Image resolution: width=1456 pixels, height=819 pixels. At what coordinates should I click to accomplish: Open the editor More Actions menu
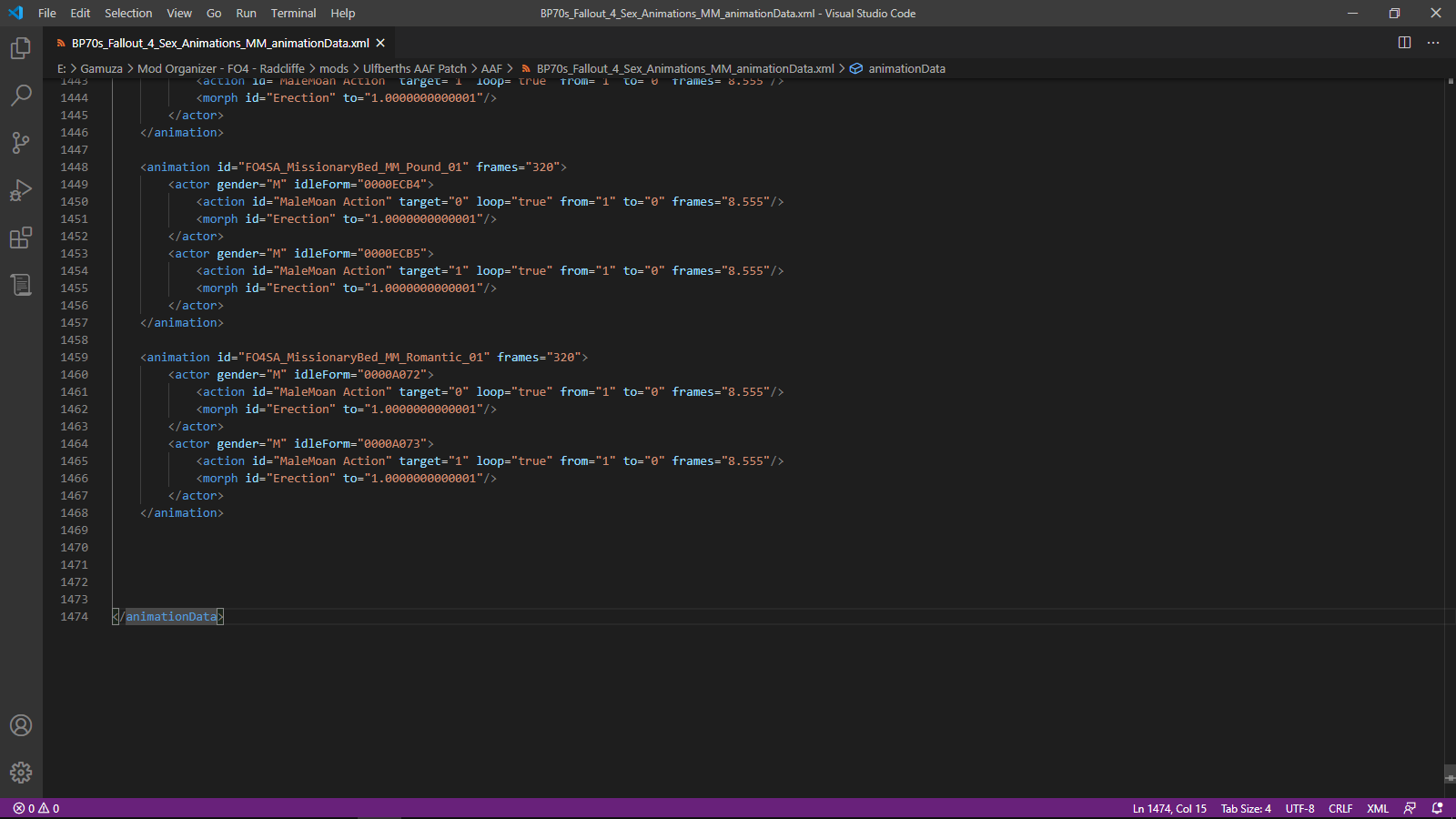click(1433, 43)
